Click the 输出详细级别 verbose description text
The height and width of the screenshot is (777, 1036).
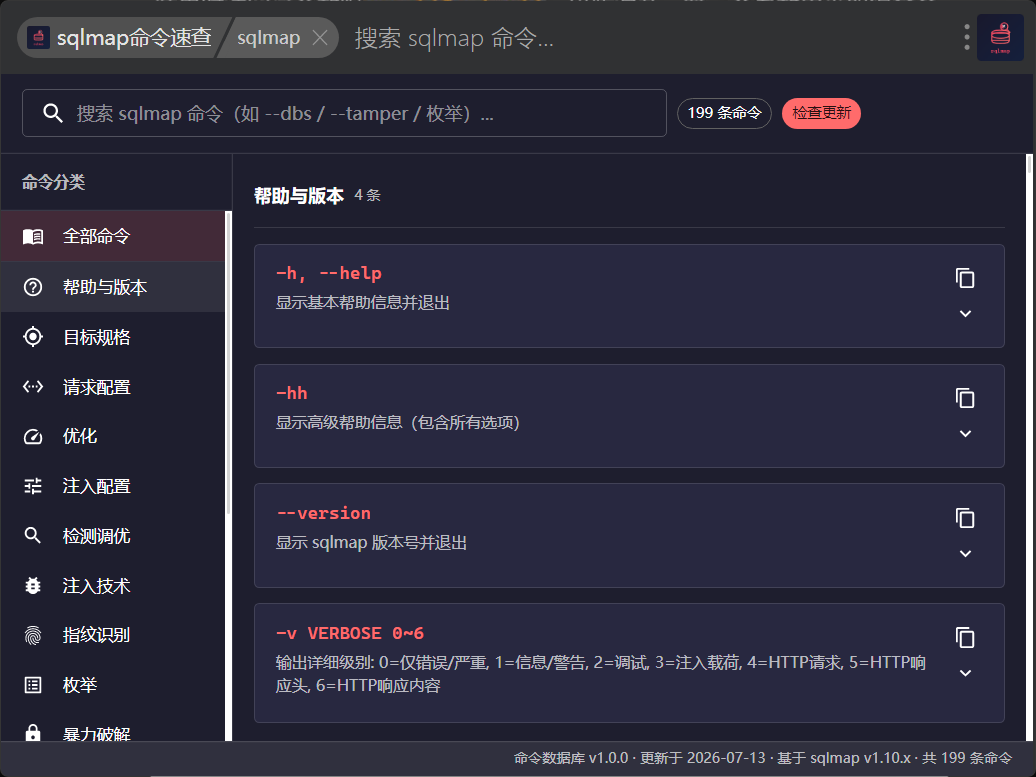click(601, 674)
